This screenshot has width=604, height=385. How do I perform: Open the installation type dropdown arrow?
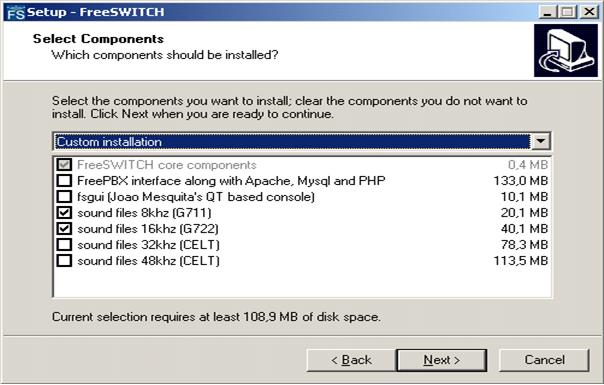[x=540, y=141]
